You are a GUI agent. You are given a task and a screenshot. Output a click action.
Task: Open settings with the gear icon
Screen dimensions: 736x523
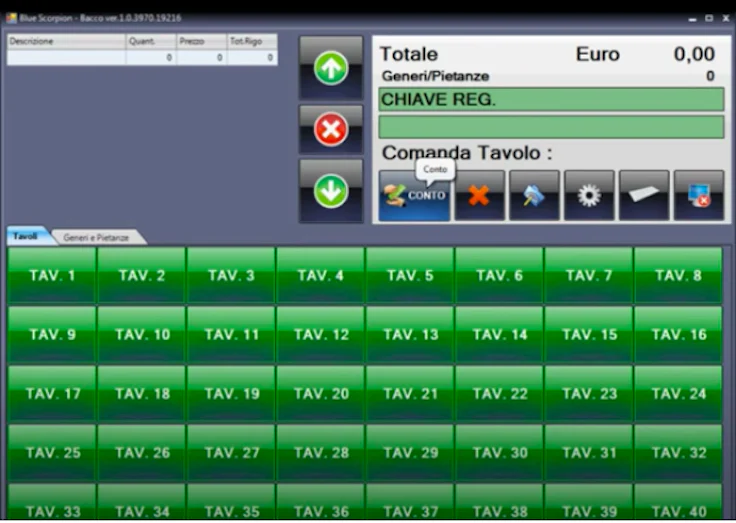tap(589, 195)
